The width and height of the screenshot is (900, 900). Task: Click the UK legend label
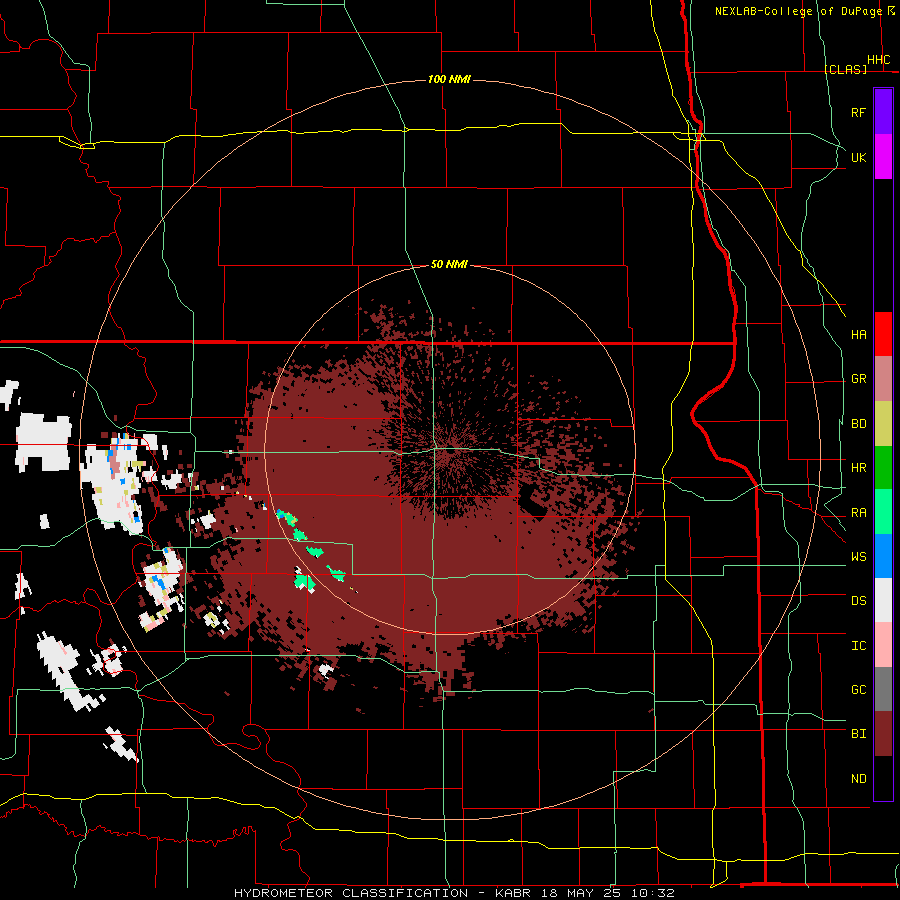click(858, 157)
